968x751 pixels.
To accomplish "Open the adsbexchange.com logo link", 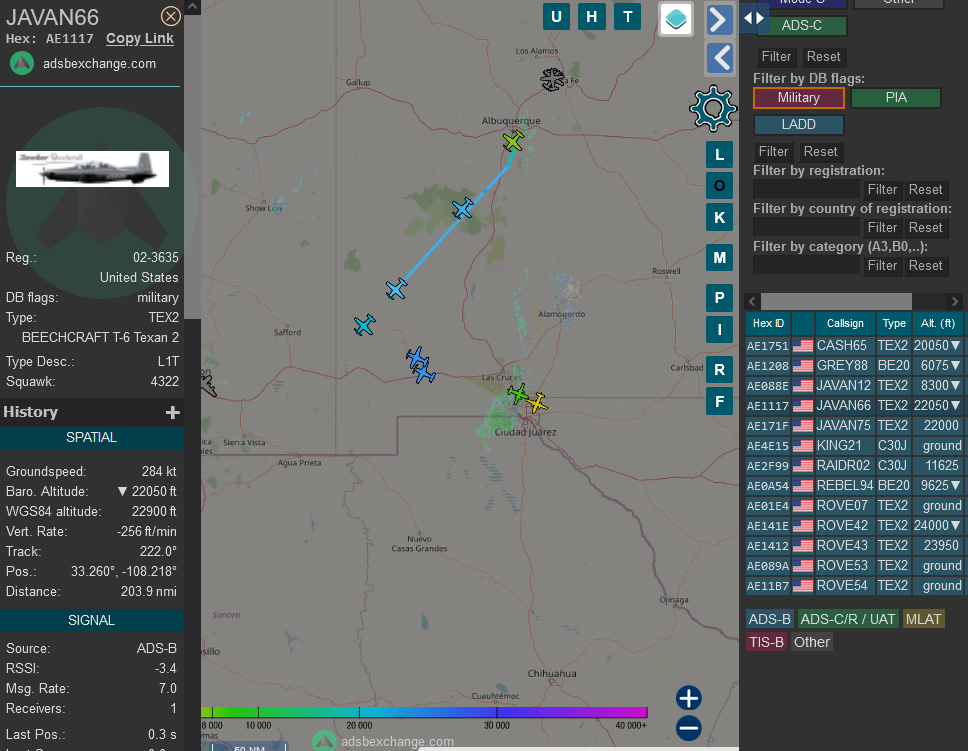I will (83, 64).
